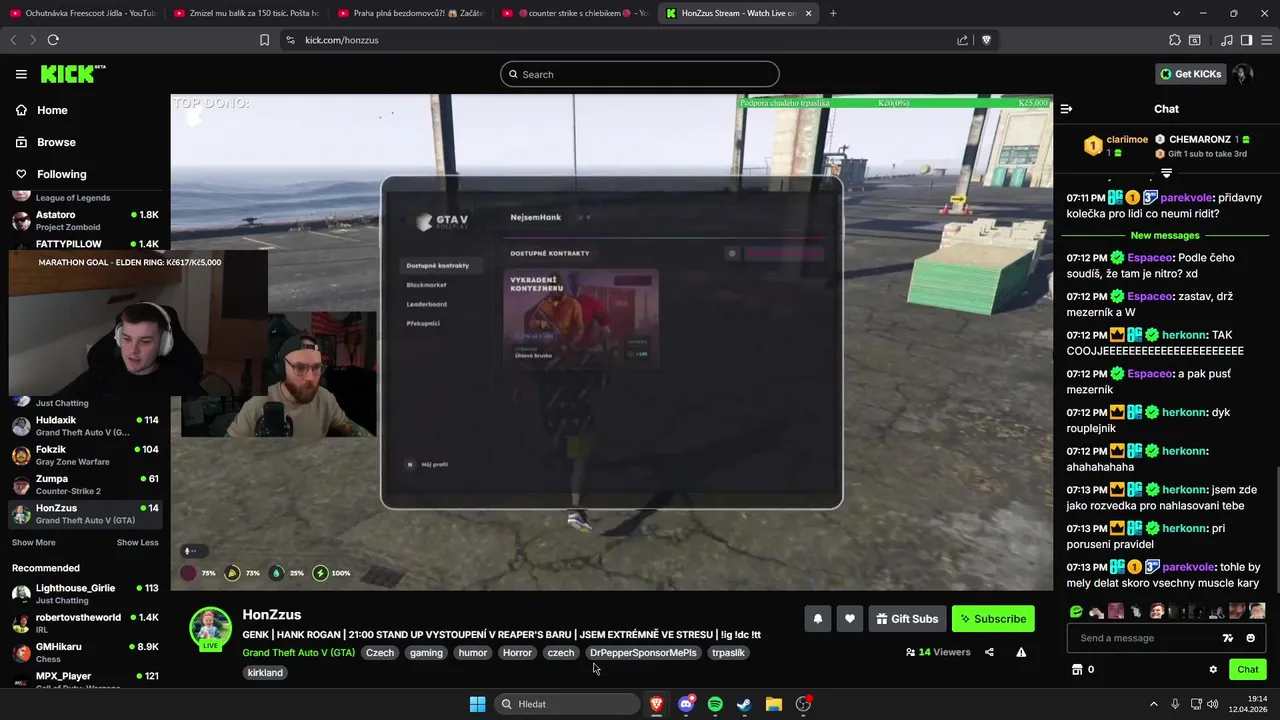Image resolution: width=1280 pixels, height=720 pixels.
Task: Expand pinned leaderboard chevron in chat
Action: pos(1166,173)
